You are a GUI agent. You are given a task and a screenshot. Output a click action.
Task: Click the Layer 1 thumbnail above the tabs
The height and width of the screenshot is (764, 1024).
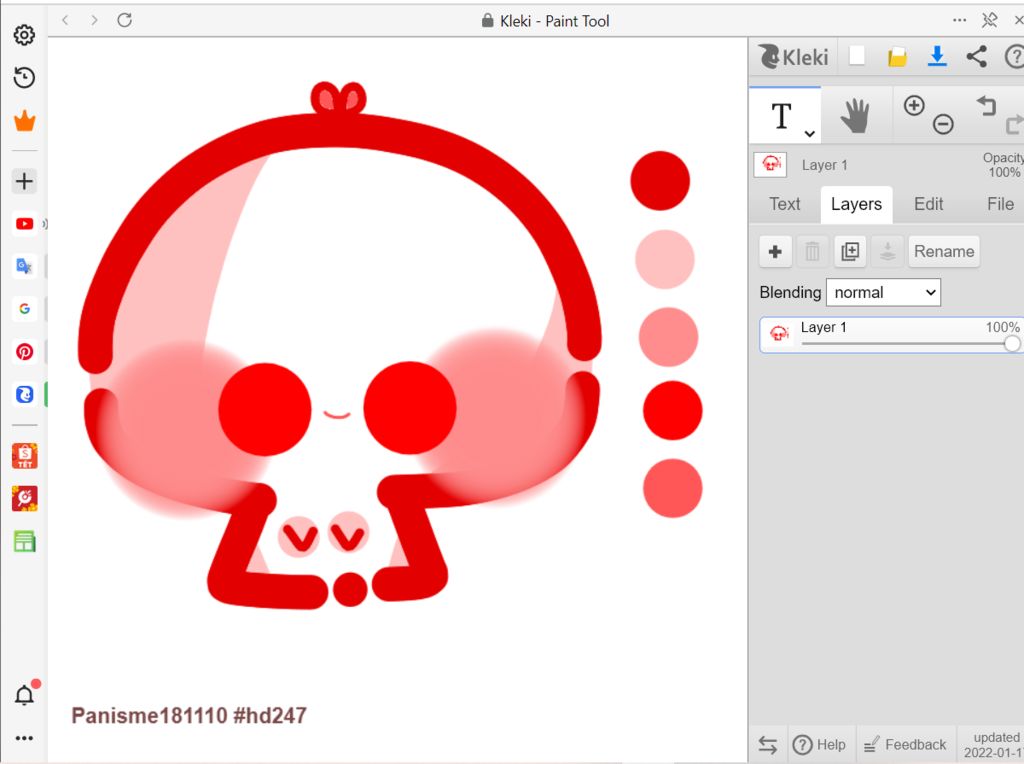771,165
